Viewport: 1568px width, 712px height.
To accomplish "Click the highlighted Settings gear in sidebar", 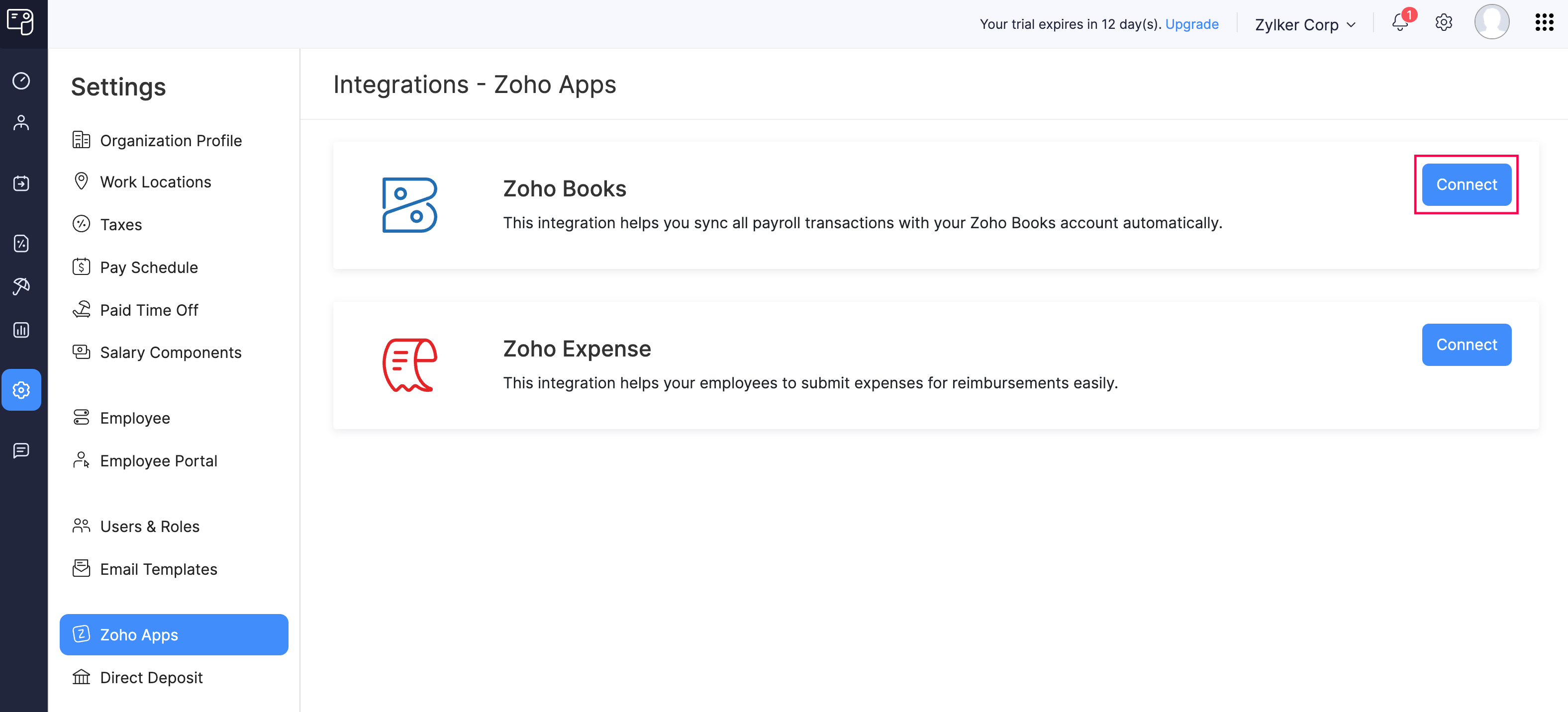I will pos(22,390).
